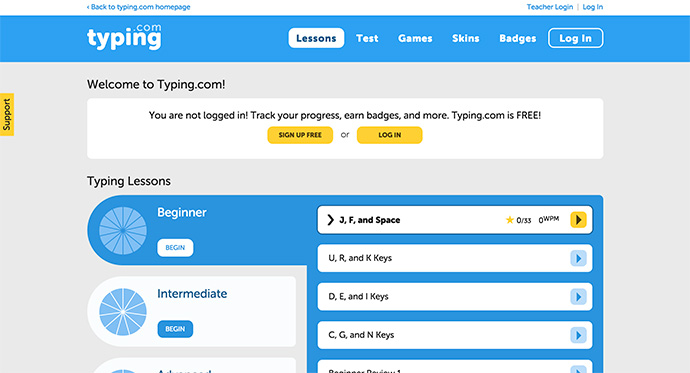The image size is (690, 373).
Task: Click the SIGN UP FREE button
Action: pyautogui.click(x=300, y=135)
